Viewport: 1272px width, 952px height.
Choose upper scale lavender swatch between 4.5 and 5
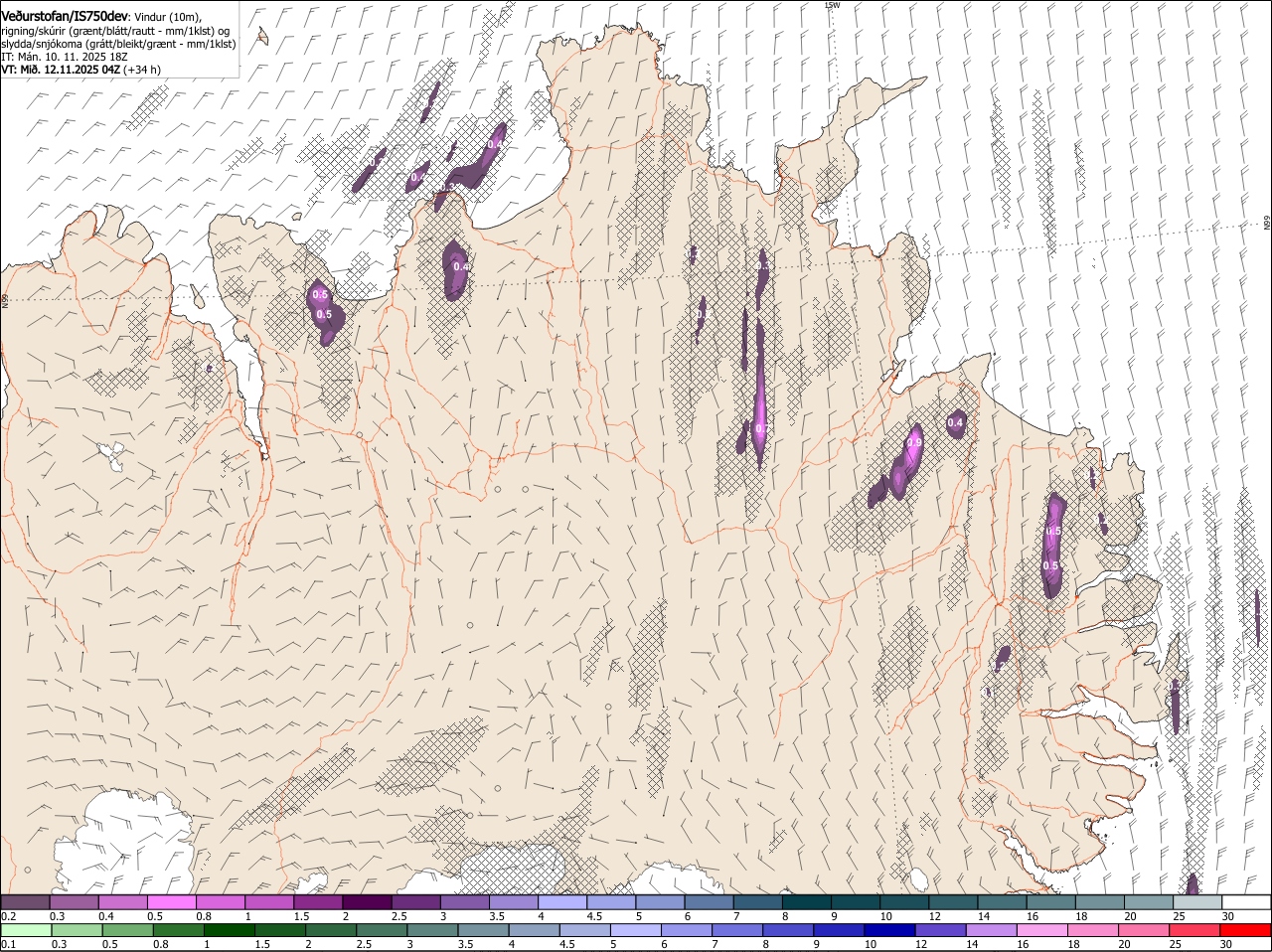click(611, 902)
